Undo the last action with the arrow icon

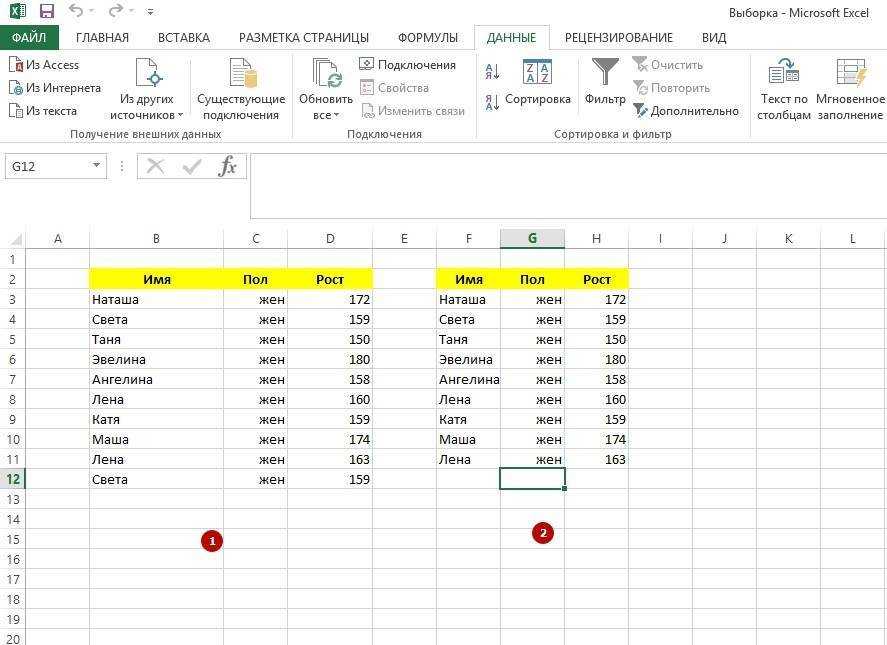point(76,10)
